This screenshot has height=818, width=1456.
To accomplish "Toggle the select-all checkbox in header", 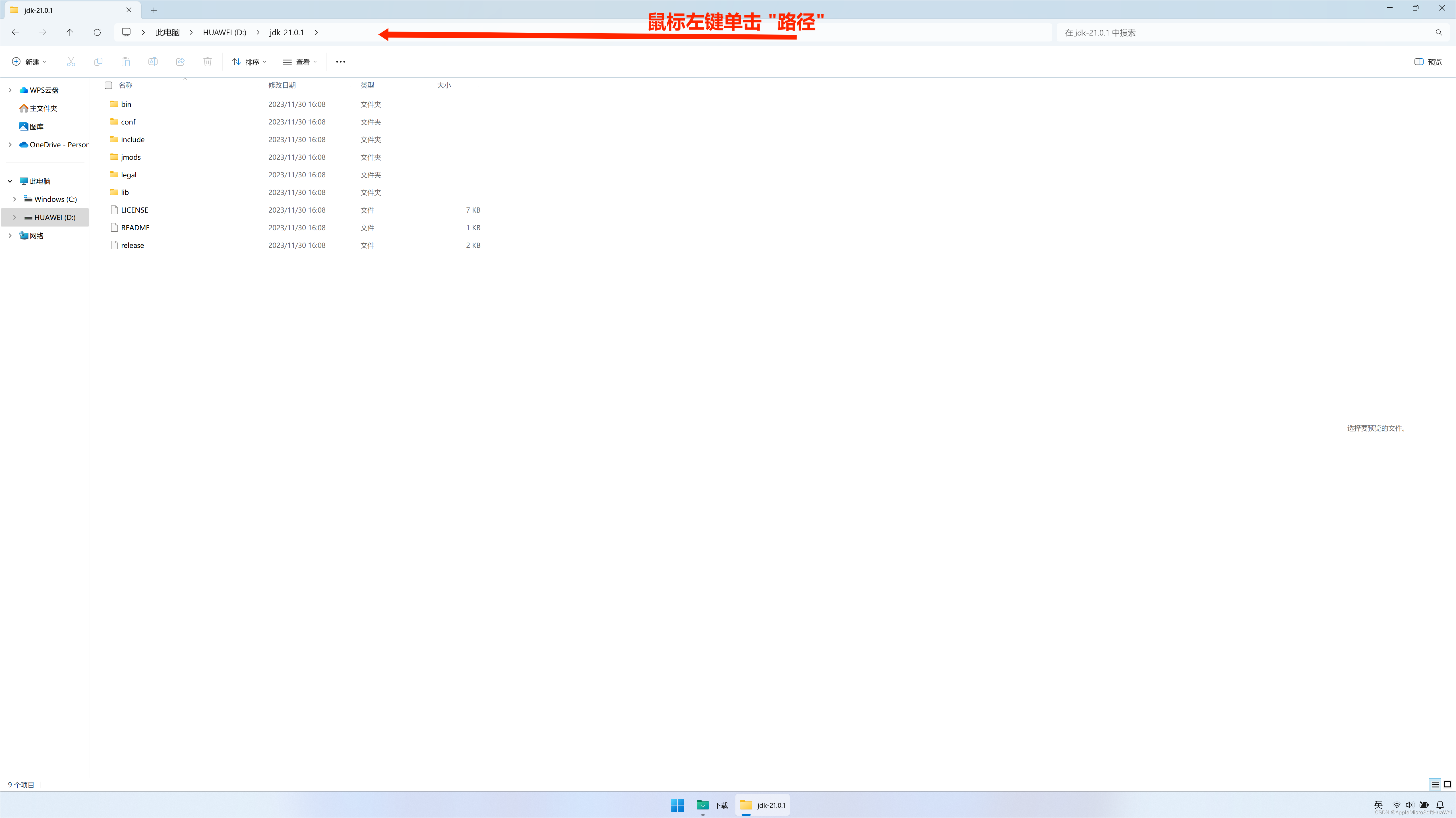I will (x=109, y=85).
